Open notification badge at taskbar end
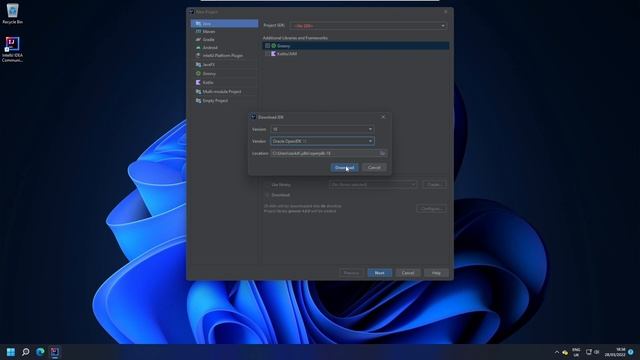 631,352
